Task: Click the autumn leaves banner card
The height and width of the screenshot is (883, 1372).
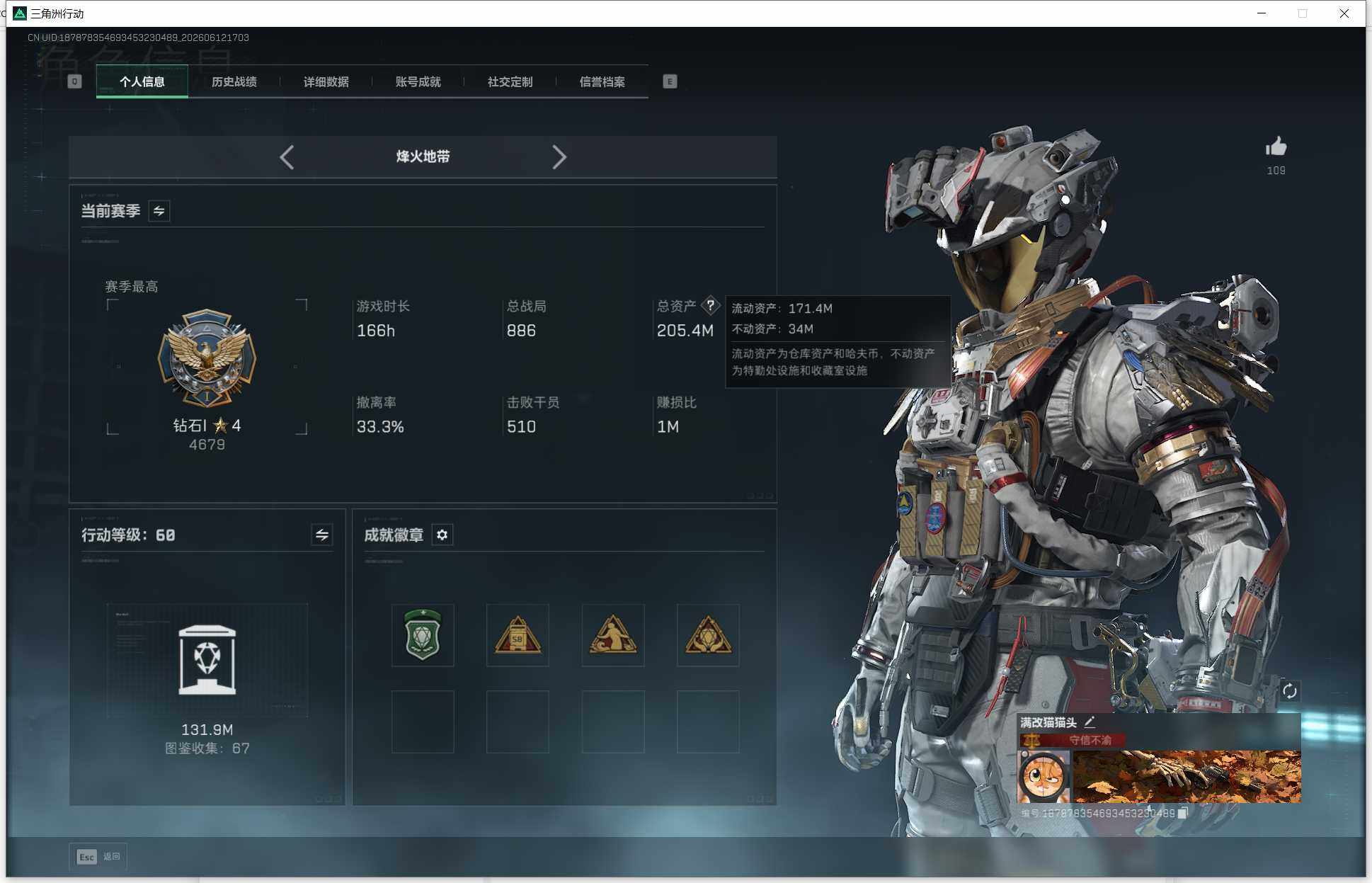Action: [1187, 777]
